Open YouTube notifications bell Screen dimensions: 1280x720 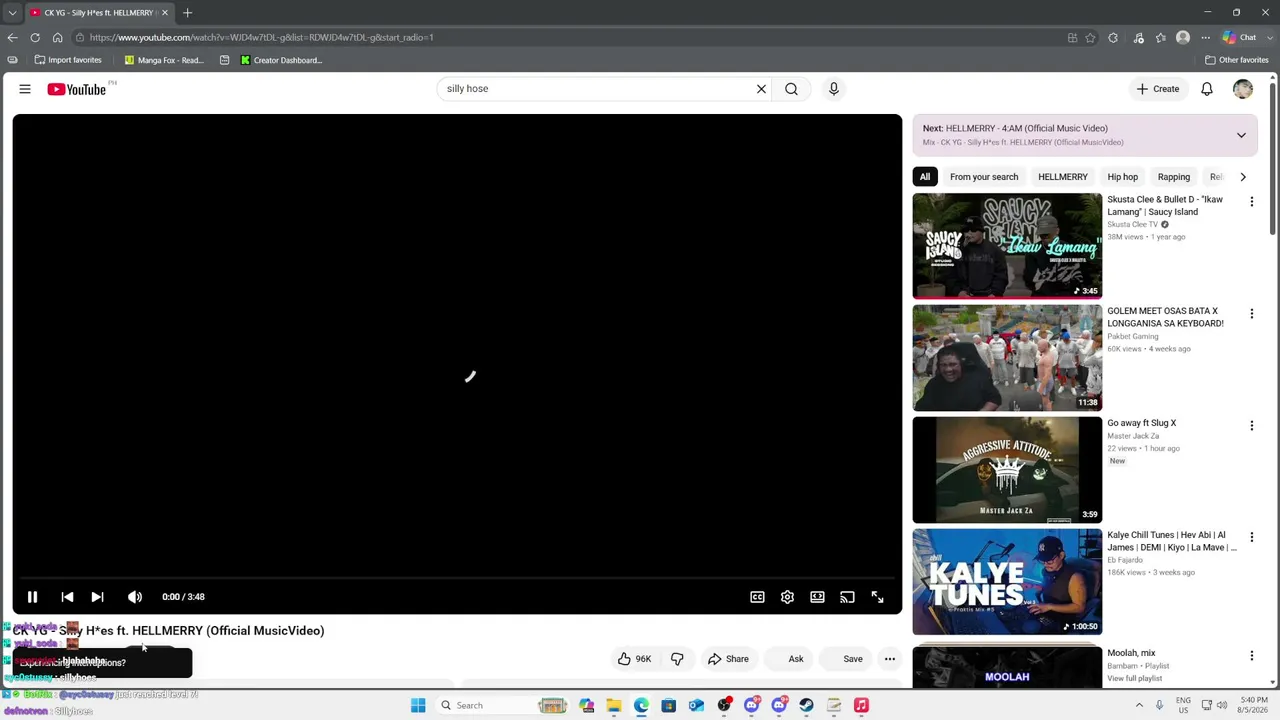(1207, 89)
